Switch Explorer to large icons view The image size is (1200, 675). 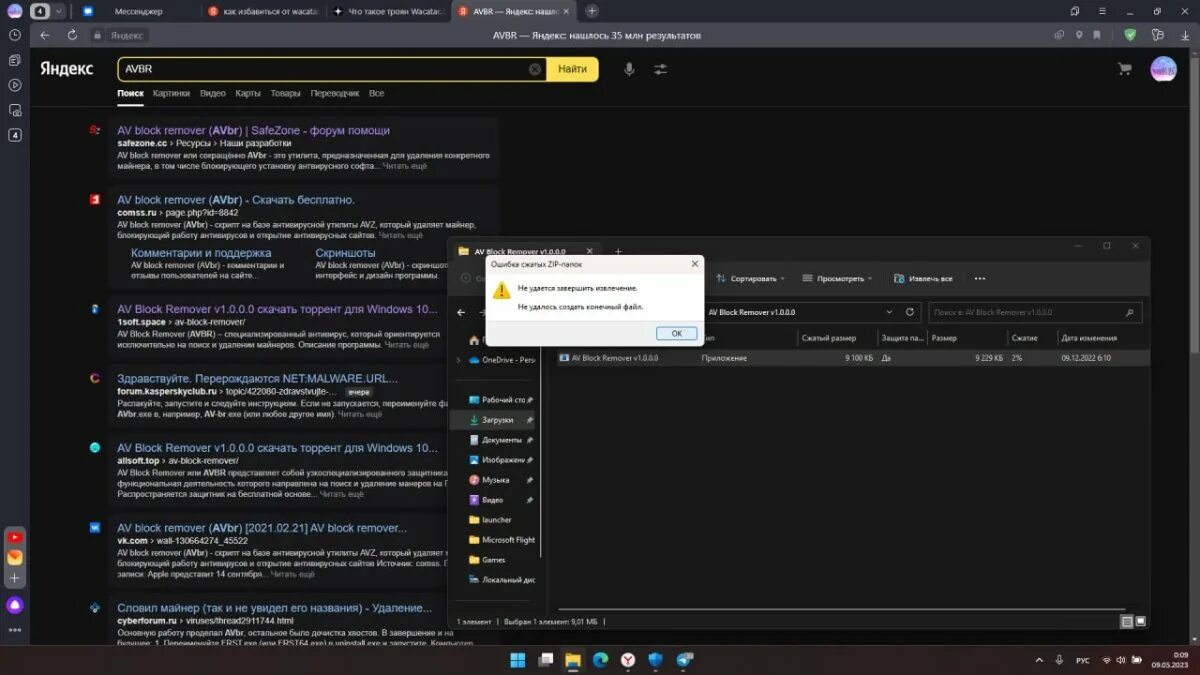[x=1141, y=621]
